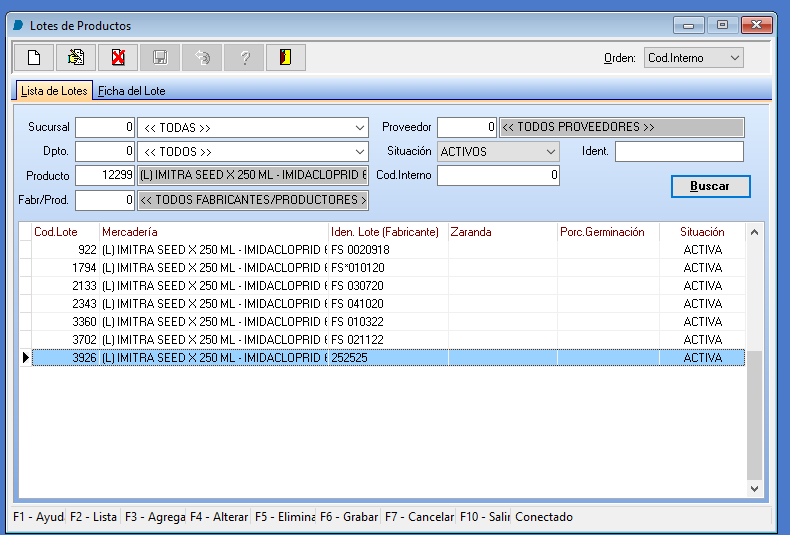Viewport: 790px width, 535px height.
Task: Click the list scrollbar down arrow
Action: (x=754, y=489)
